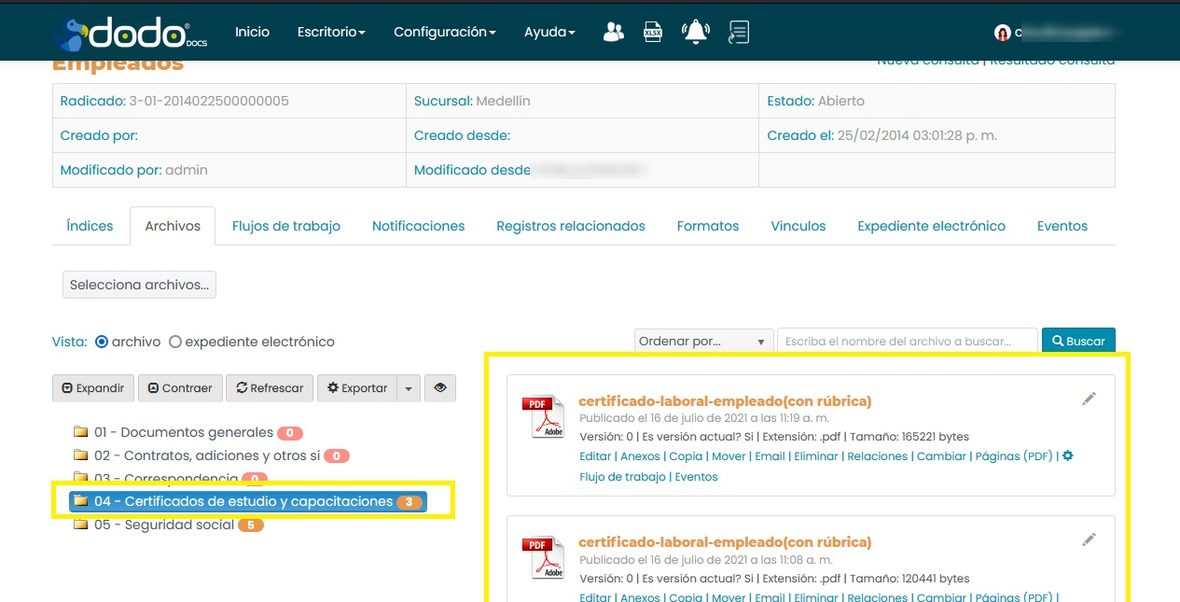Switch to the Formatos tab

(707, 226)
